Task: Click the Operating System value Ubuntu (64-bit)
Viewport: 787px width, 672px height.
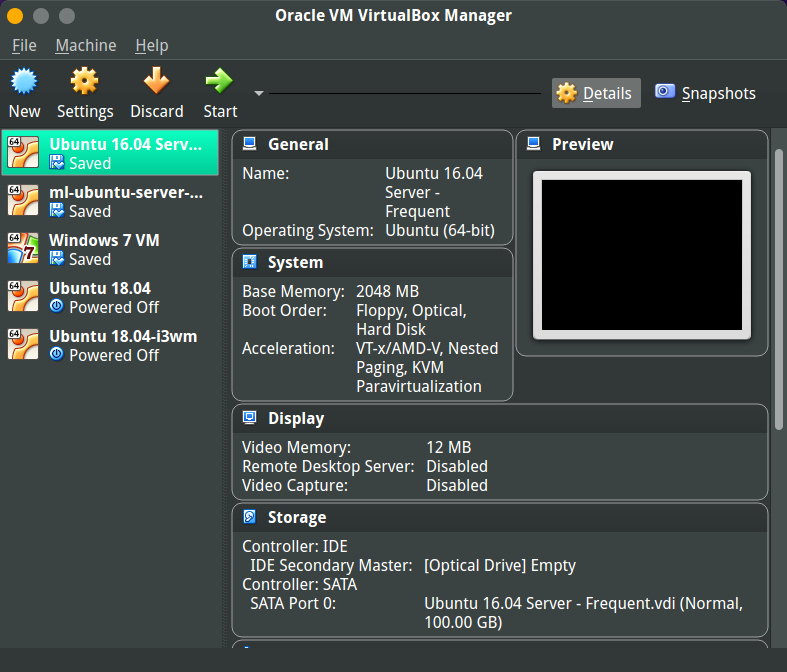Action: click(x=440, y=231)
